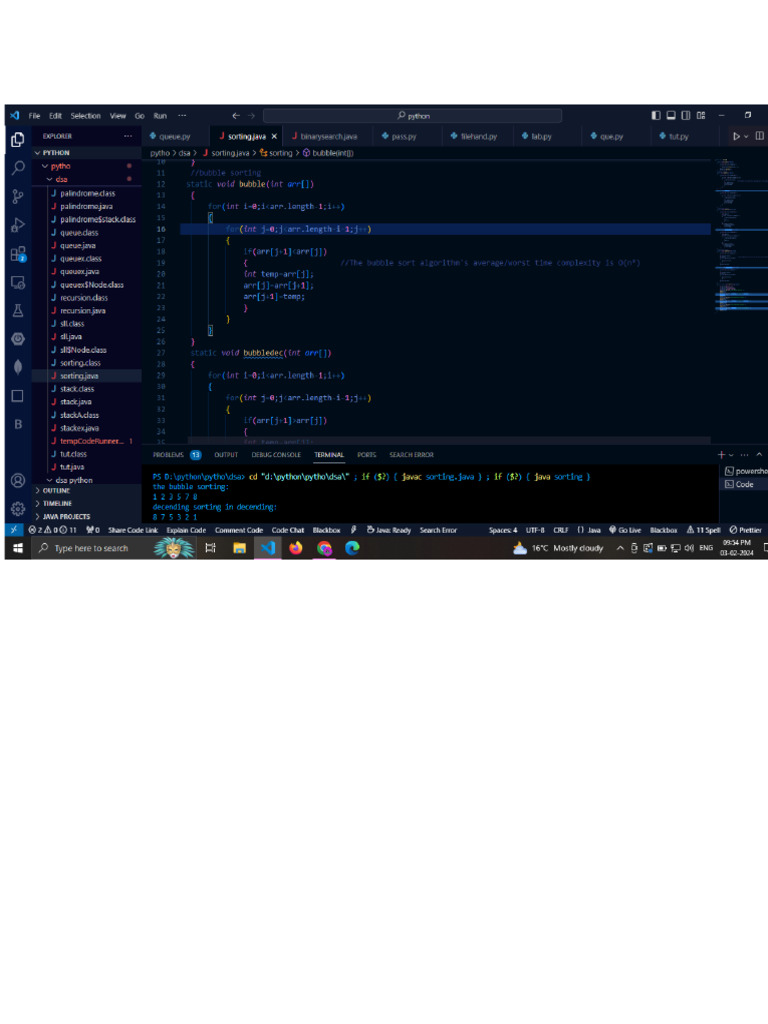
Task: Open the Extensions view icon
Action: point(17,254)
